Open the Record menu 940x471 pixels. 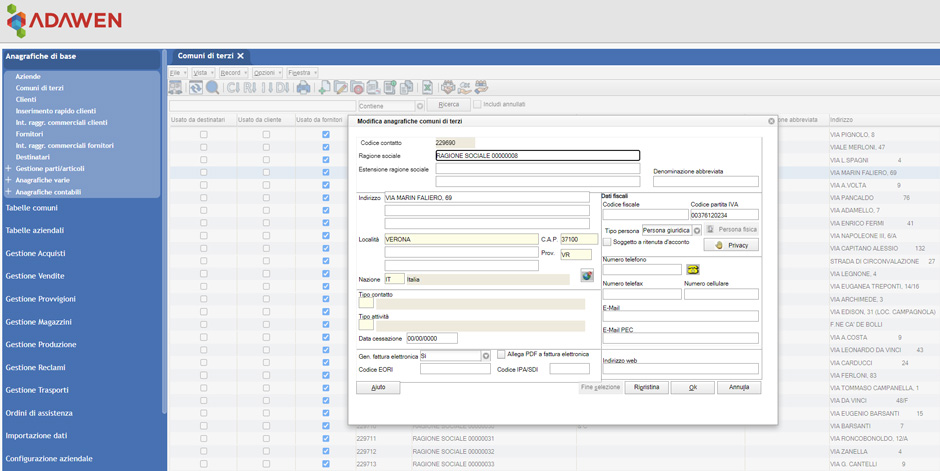[232, 73]
